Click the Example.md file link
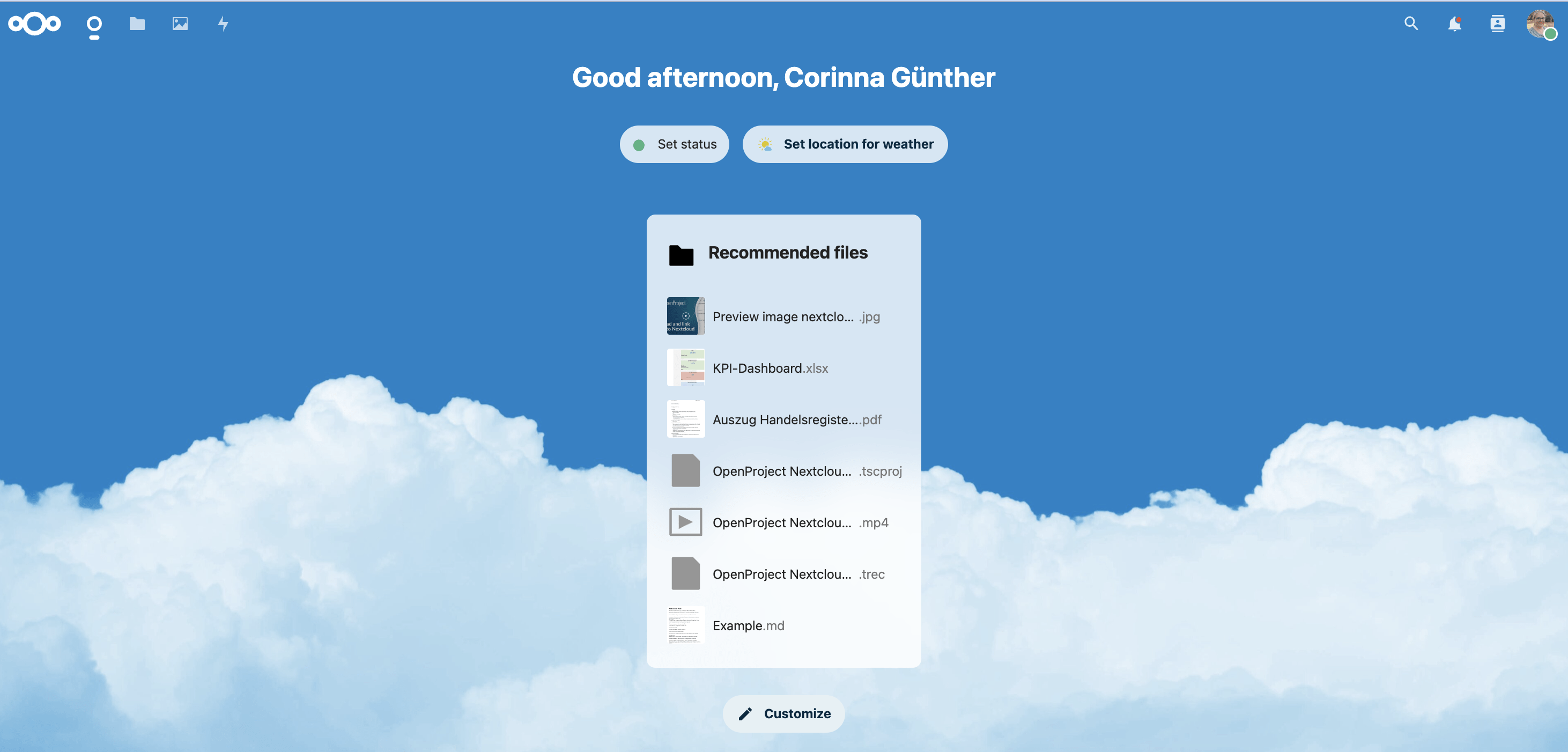This screenshot has width=1568, height=752. tap(748, 625)
